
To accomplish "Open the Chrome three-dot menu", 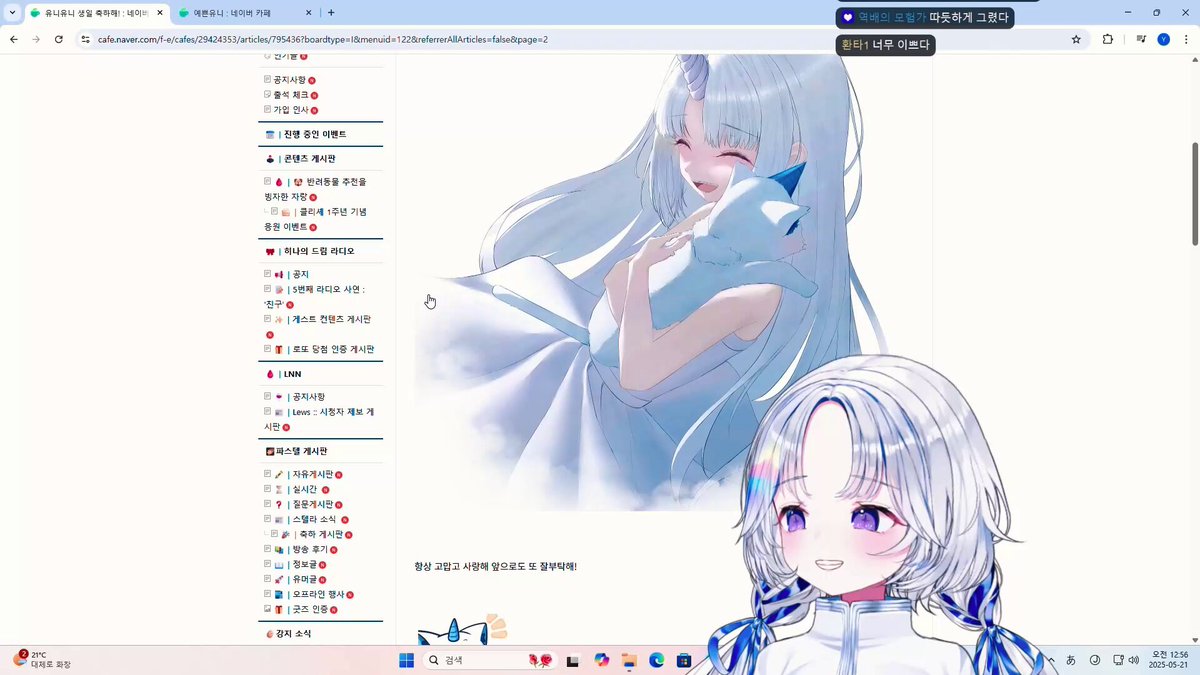I will 1186,39.
